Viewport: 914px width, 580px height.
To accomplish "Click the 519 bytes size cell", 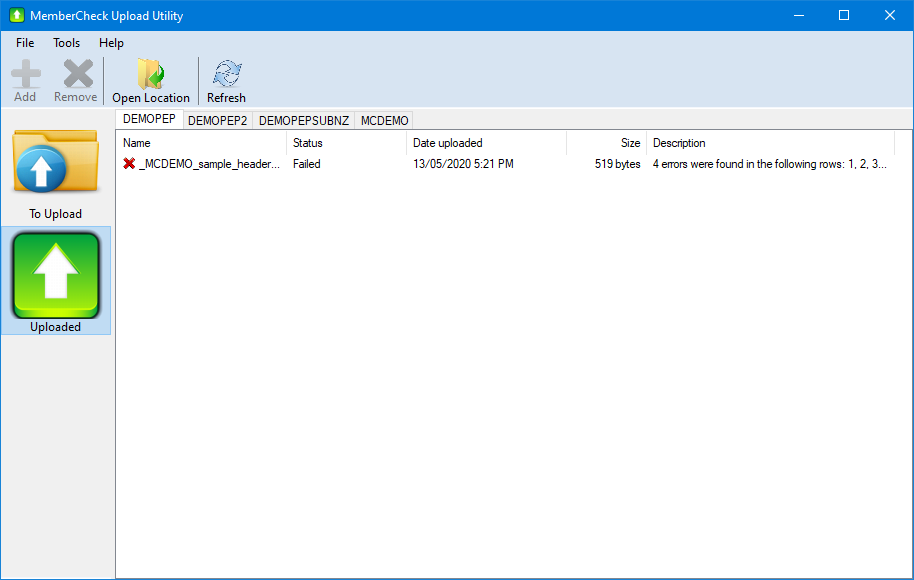I will pos(617,164).
